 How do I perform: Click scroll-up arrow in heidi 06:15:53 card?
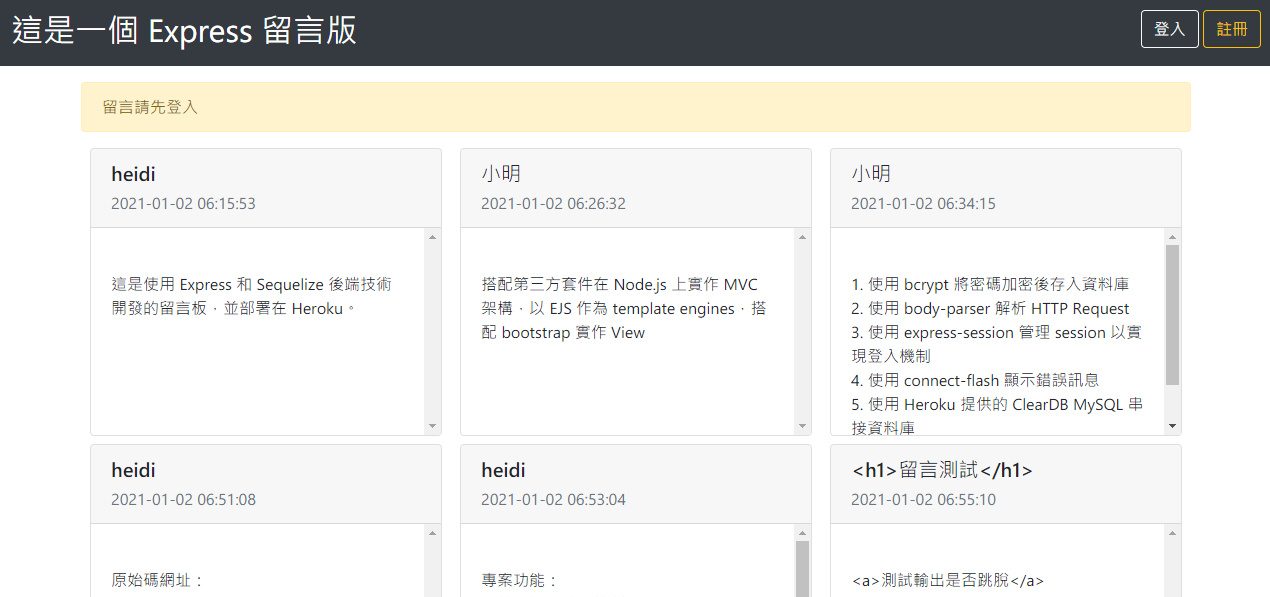click(432, 237)
